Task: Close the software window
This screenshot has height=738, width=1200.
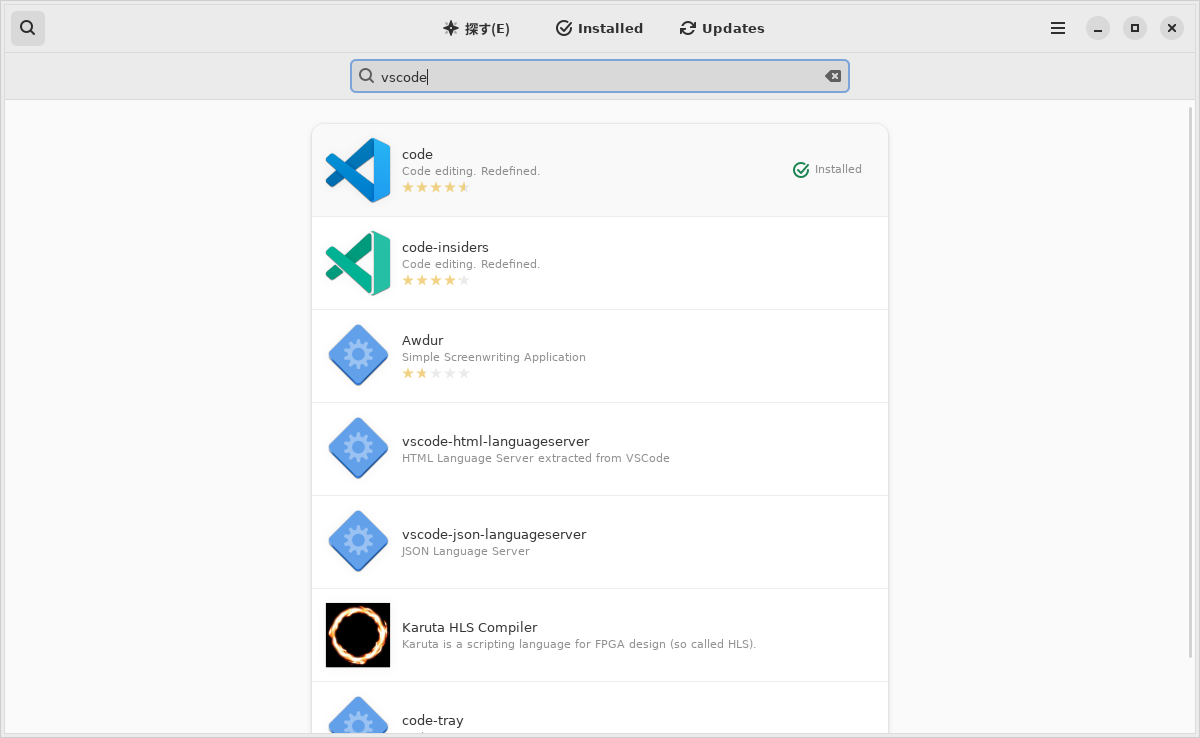Action: [1172, 28]
